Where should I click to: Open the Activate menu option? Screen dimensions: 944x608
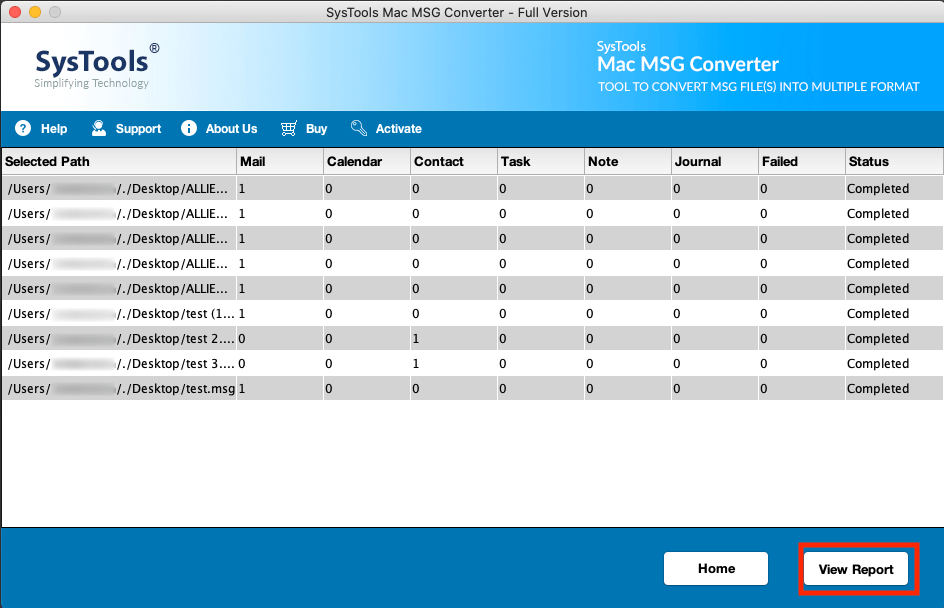coord(398,128)
